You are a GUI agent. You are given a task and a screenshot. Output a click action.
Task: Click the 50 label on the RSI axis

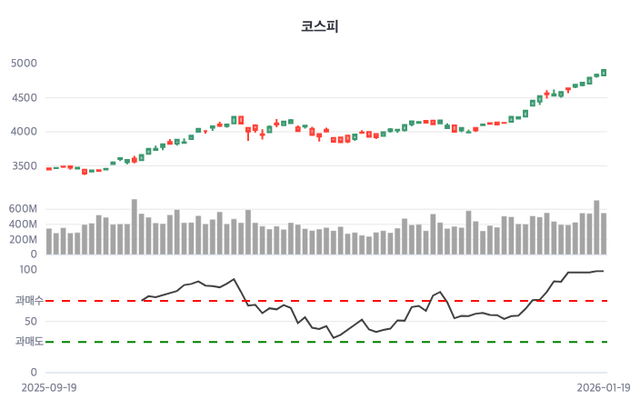coord(31,322)
